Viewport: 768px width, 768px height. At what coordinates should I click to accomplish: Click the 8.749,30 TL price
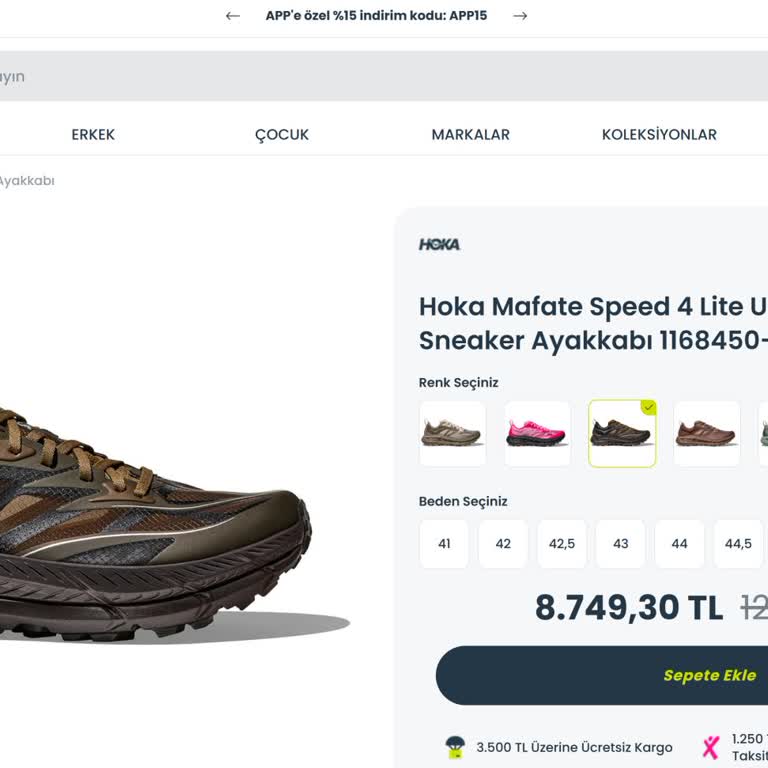pos(629,608)
